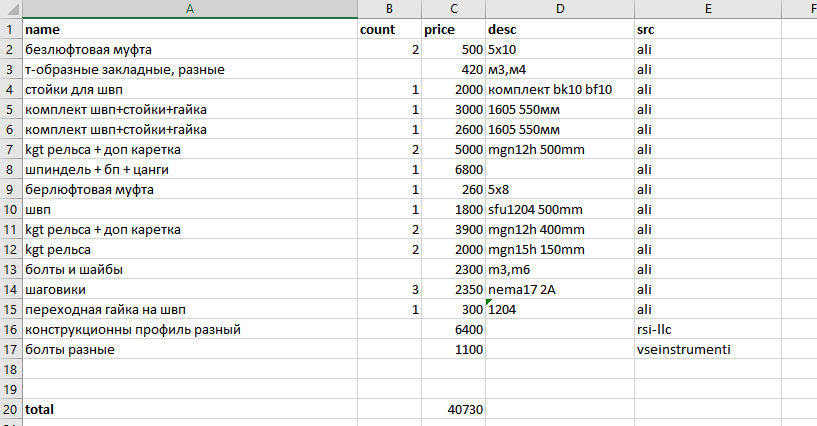
Task: Click the select-all corner triangle
Action: pos(11,9)
